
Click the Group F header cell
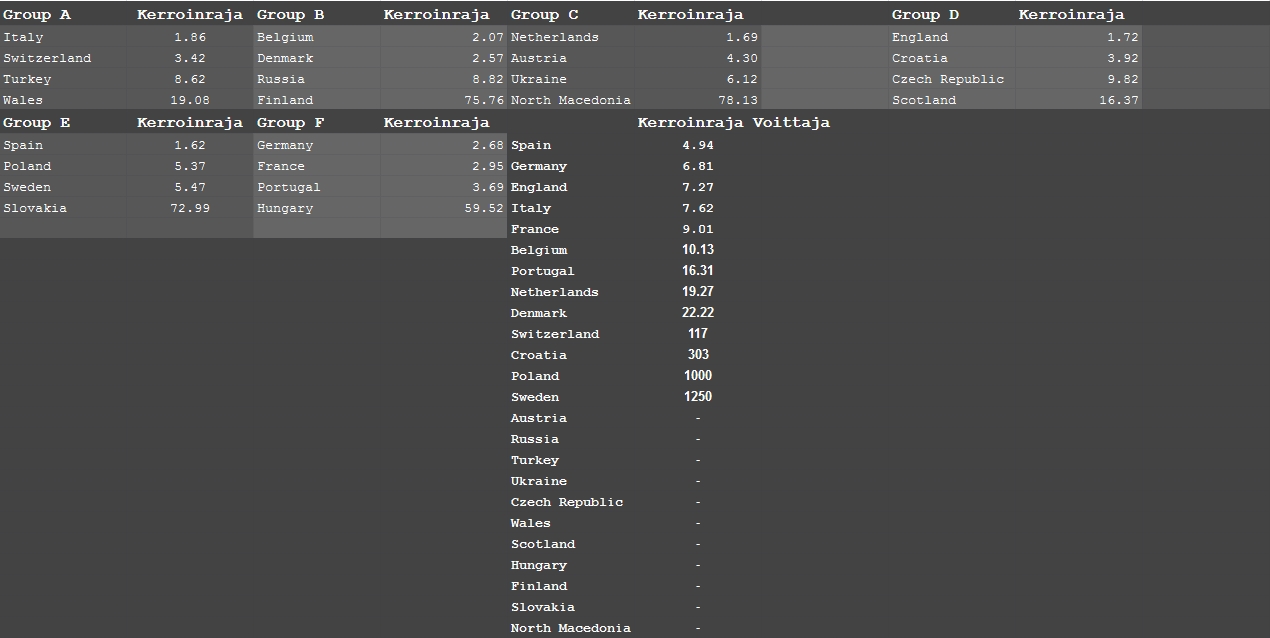tap(290, 123)
